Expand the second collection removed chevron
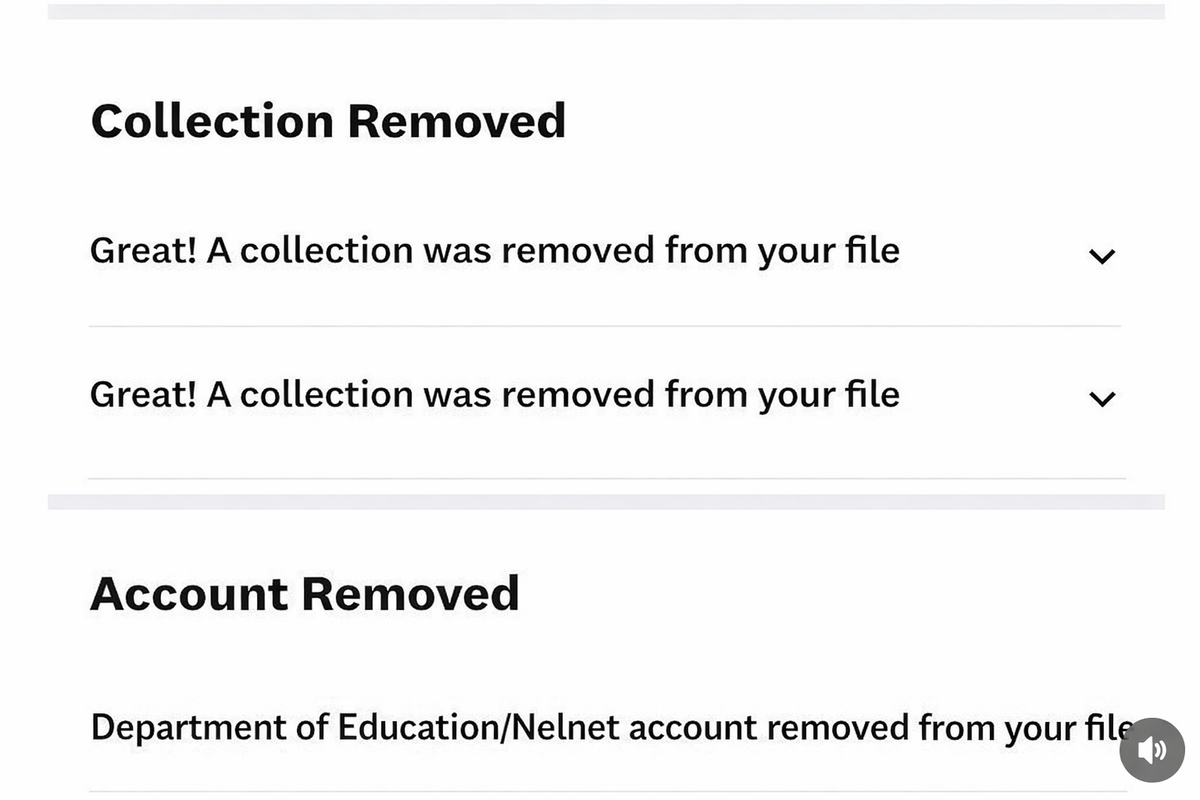The image size is (1200, 800). (1102, 399)
